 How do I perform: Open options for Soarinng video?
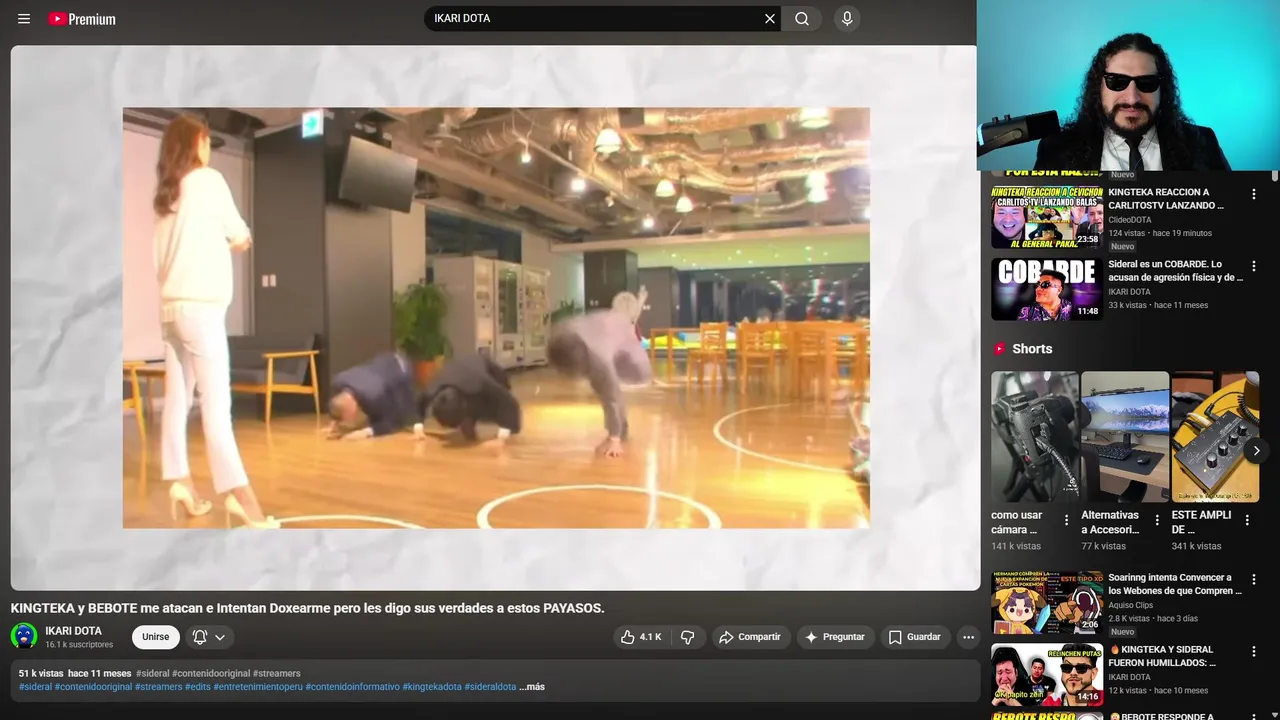[x=1254, y=580]
